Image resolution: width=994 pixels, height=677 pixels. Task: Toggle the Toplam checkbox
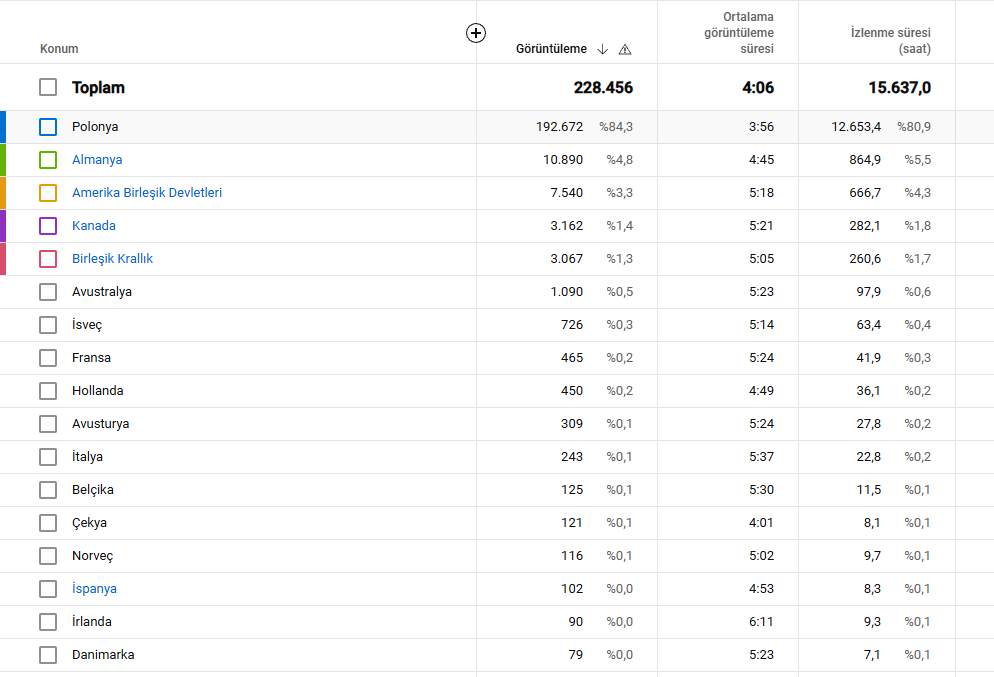point(48,87)
